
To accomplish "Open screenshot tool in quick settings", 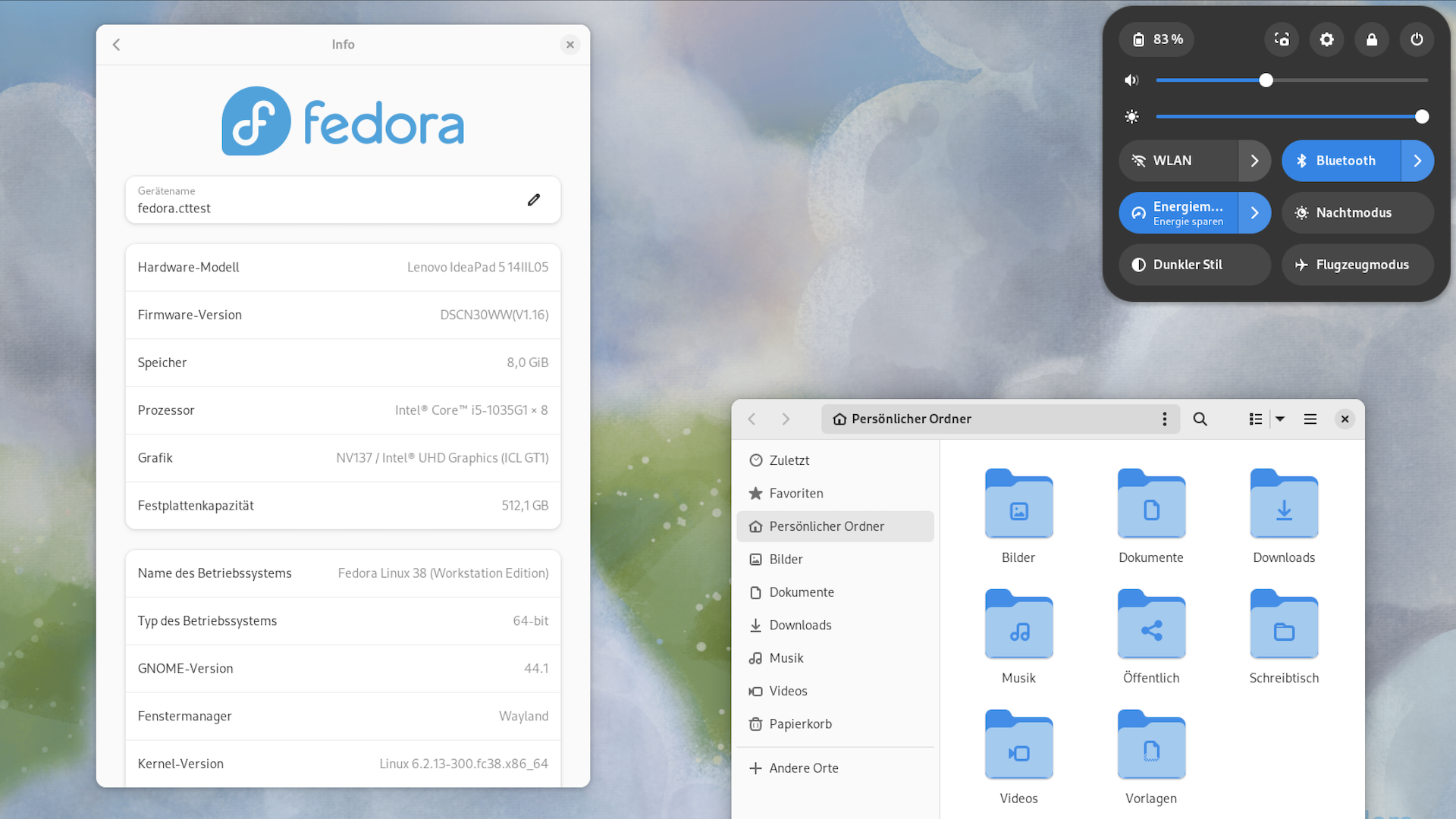I will tap(1282, 39).
